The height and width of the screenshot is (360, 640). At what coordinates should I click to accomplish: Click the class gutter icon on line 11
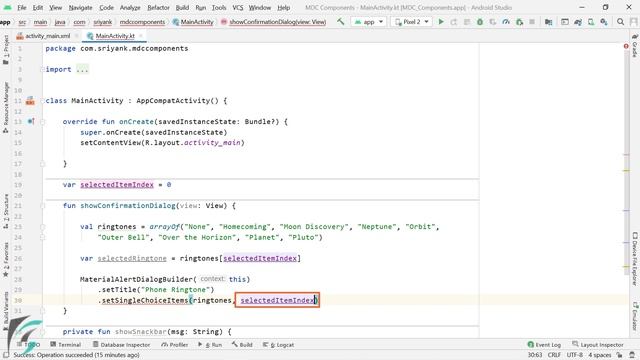point(30,101)
